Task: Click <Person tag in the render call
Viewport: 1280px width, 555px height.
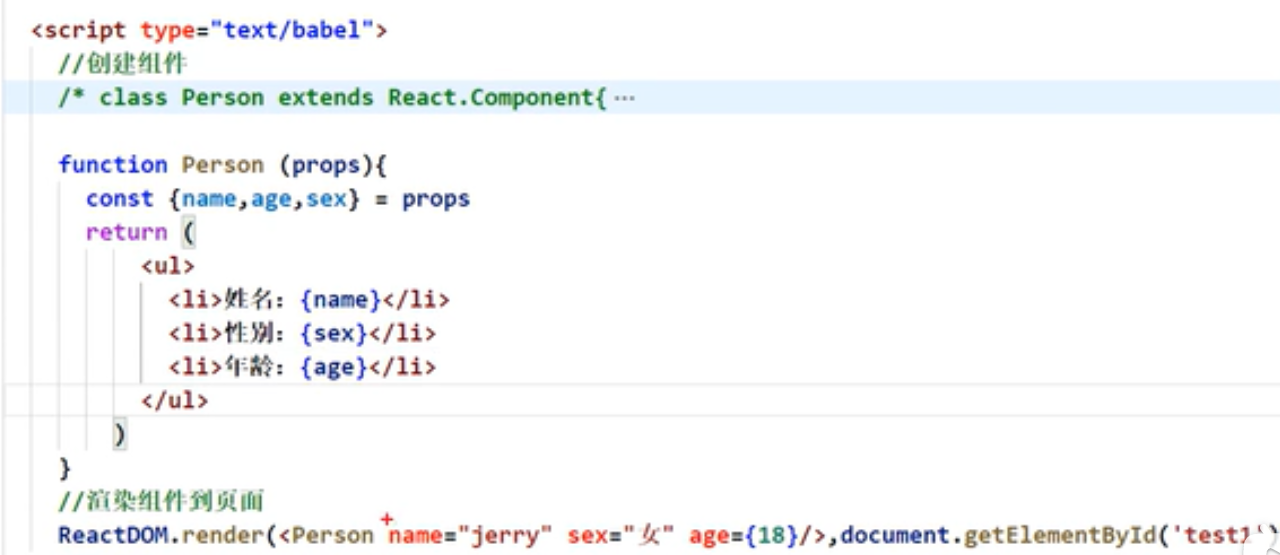Action: [325, 536]
